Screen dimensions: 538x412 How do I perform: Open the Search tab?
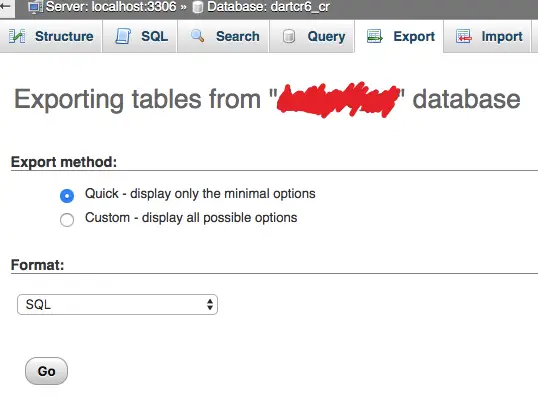pyautogui.click(x=223, y=36)
